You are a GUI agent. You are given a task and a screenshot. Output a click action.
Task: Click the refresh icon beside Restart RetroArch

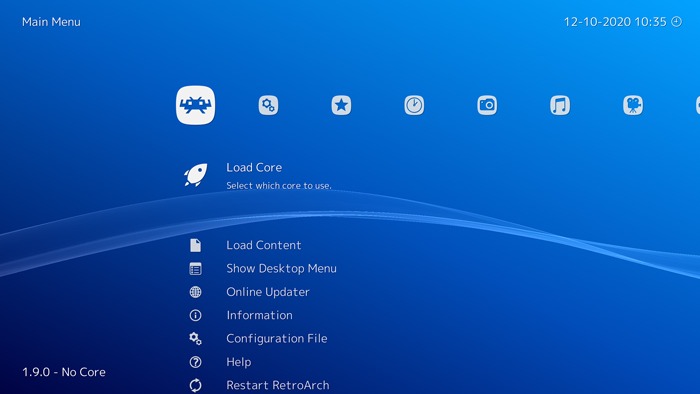(196, 385)
